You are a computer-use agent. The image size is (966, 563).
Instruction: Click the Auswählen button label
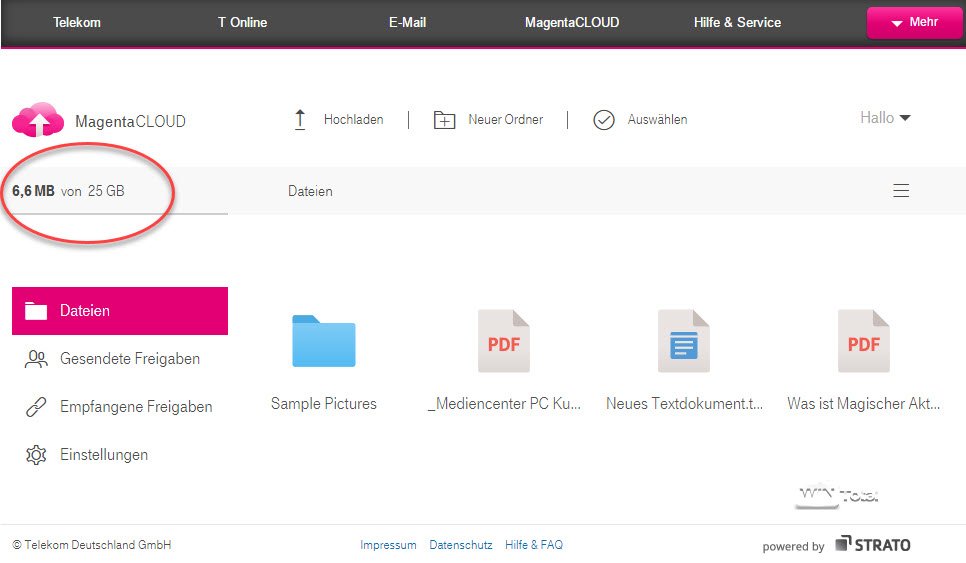(657, 119)
